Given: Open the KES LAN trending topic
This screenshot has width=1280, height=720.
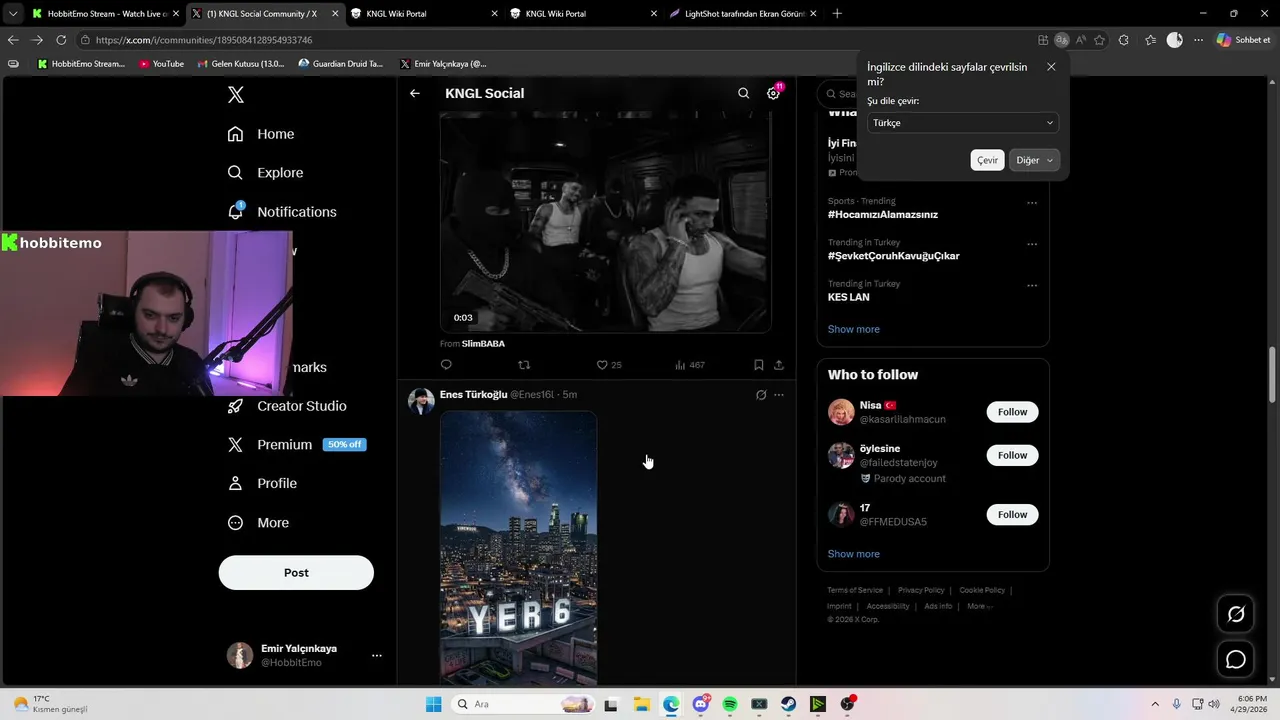Looking at the screenshot, I should coord(848,298).
